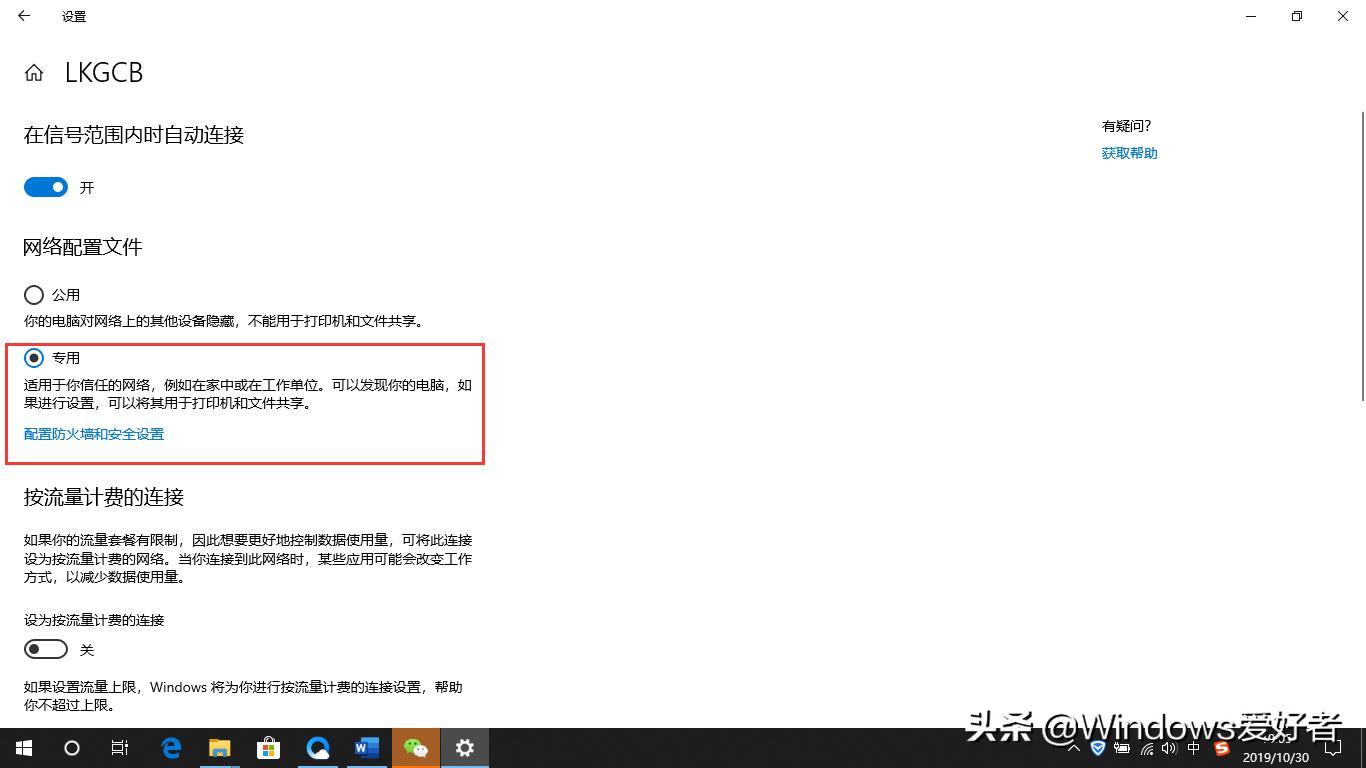Open the Start menu
The width and height of the screenshot is (1366, 768).
pyautogui.click(x=24, y=747)
